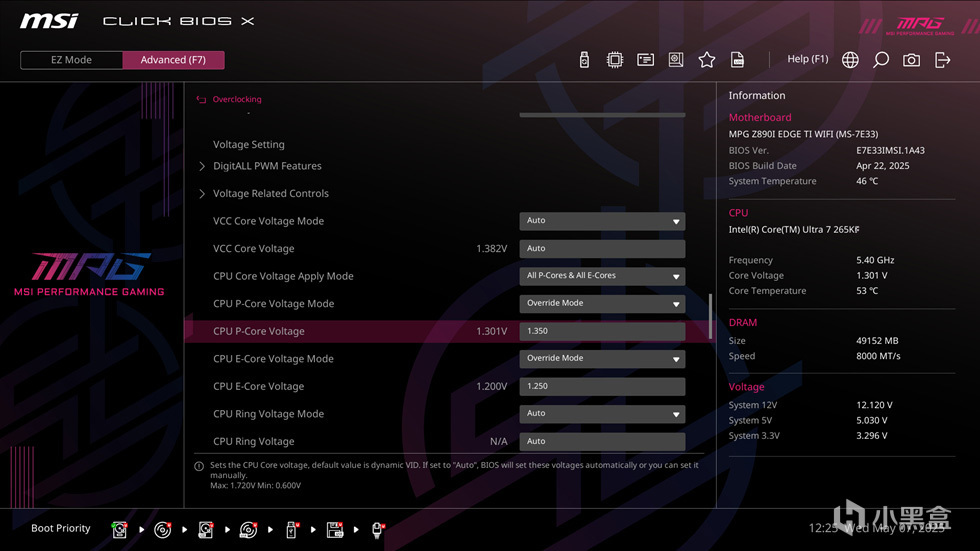Open the M-Flash USB update icon
Image resolution: width=980 pixels, height=551 pixels.
click(x=584, y=60)
